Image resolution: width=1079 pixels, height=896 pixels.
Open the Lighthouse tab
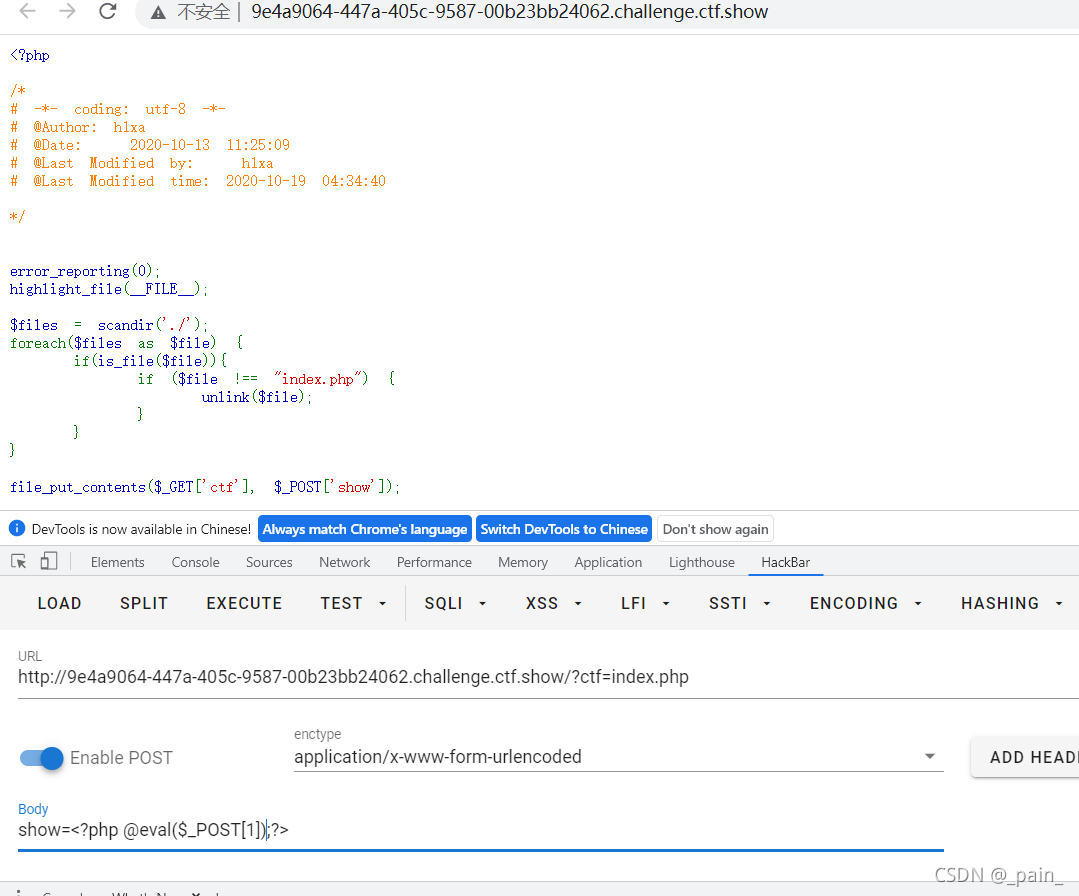[x=702, y=562]
